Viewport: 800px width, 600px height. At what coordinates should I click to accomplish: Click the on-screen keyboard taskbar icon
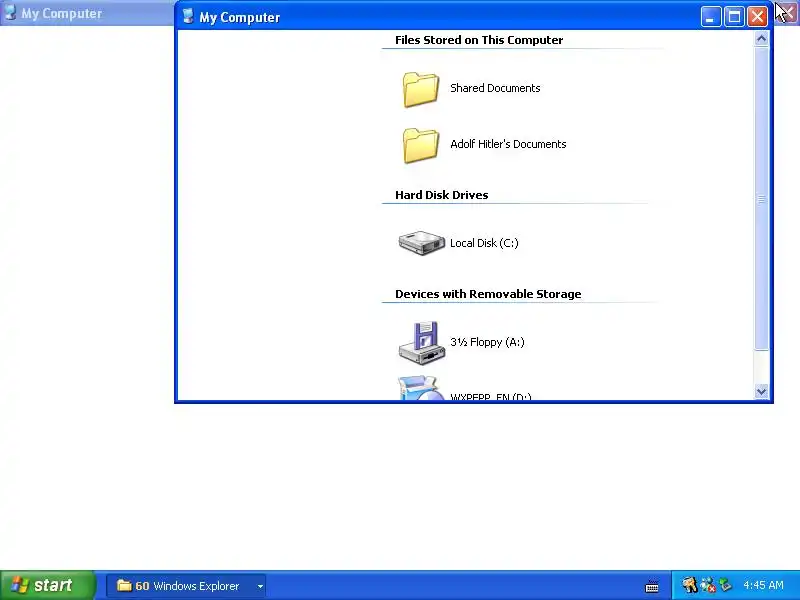click(x=652, y=586)
